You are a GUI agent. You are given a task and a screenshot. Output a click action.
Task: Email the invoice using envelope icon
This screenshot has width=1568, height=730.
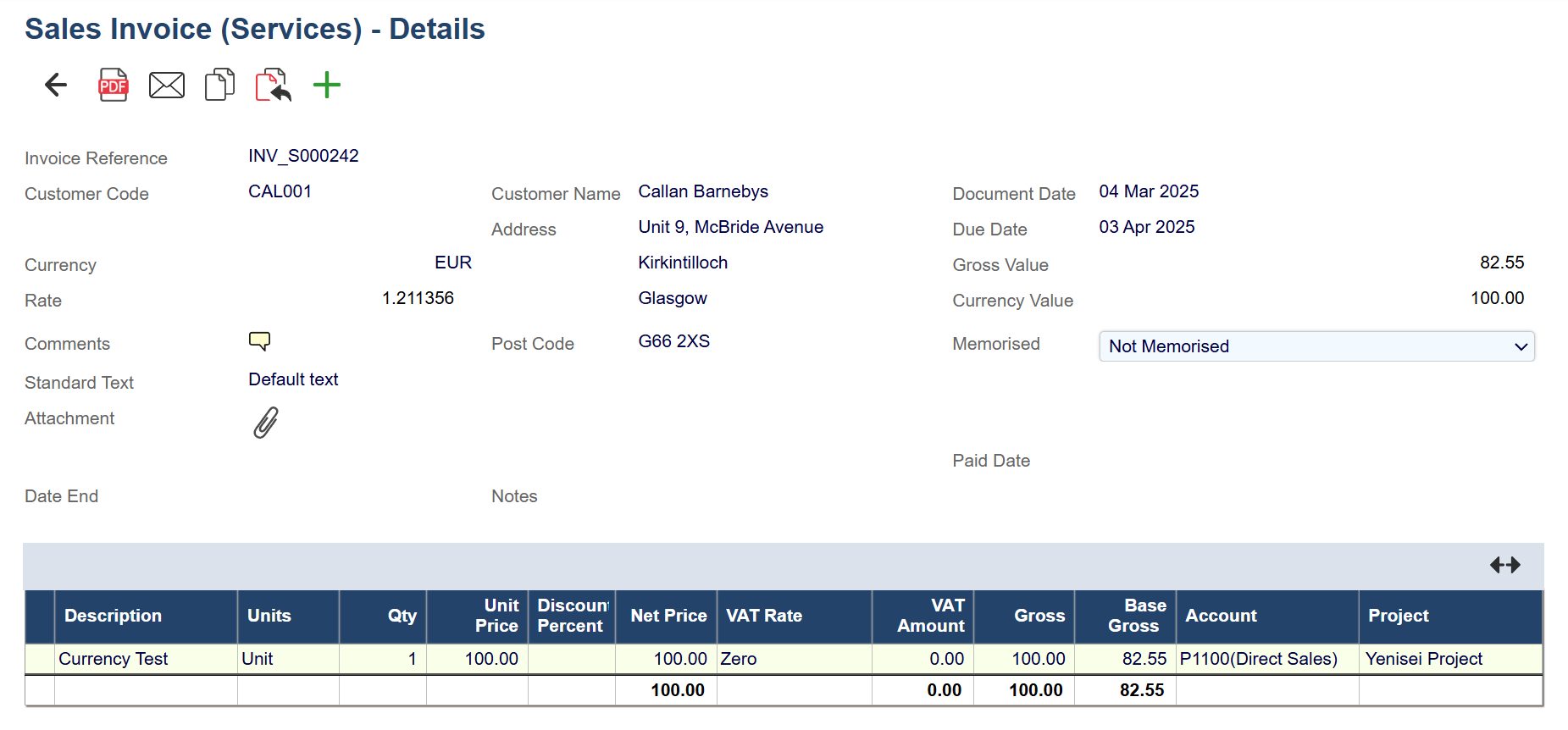167,85
